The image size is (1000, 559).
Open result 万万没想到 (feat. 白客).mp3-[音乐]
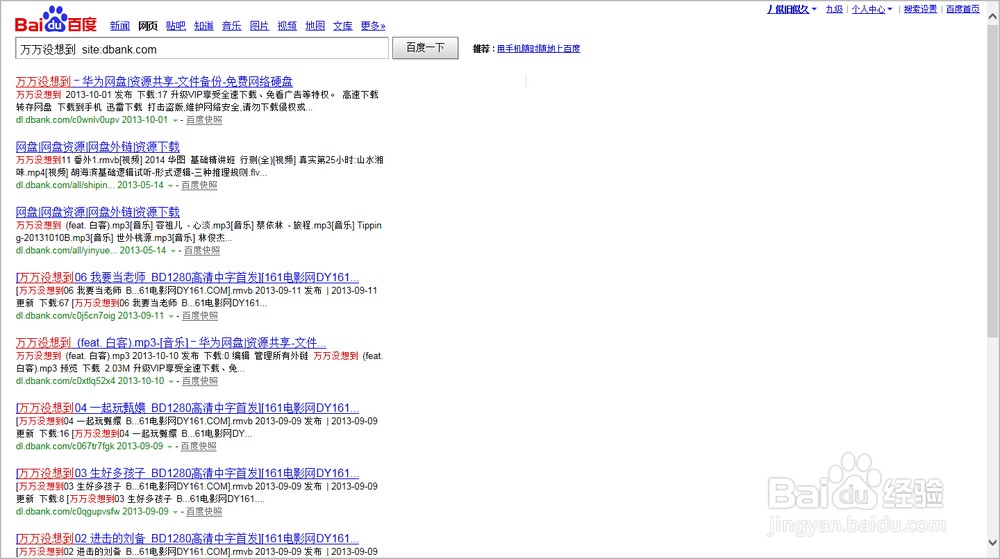point(171,342)
